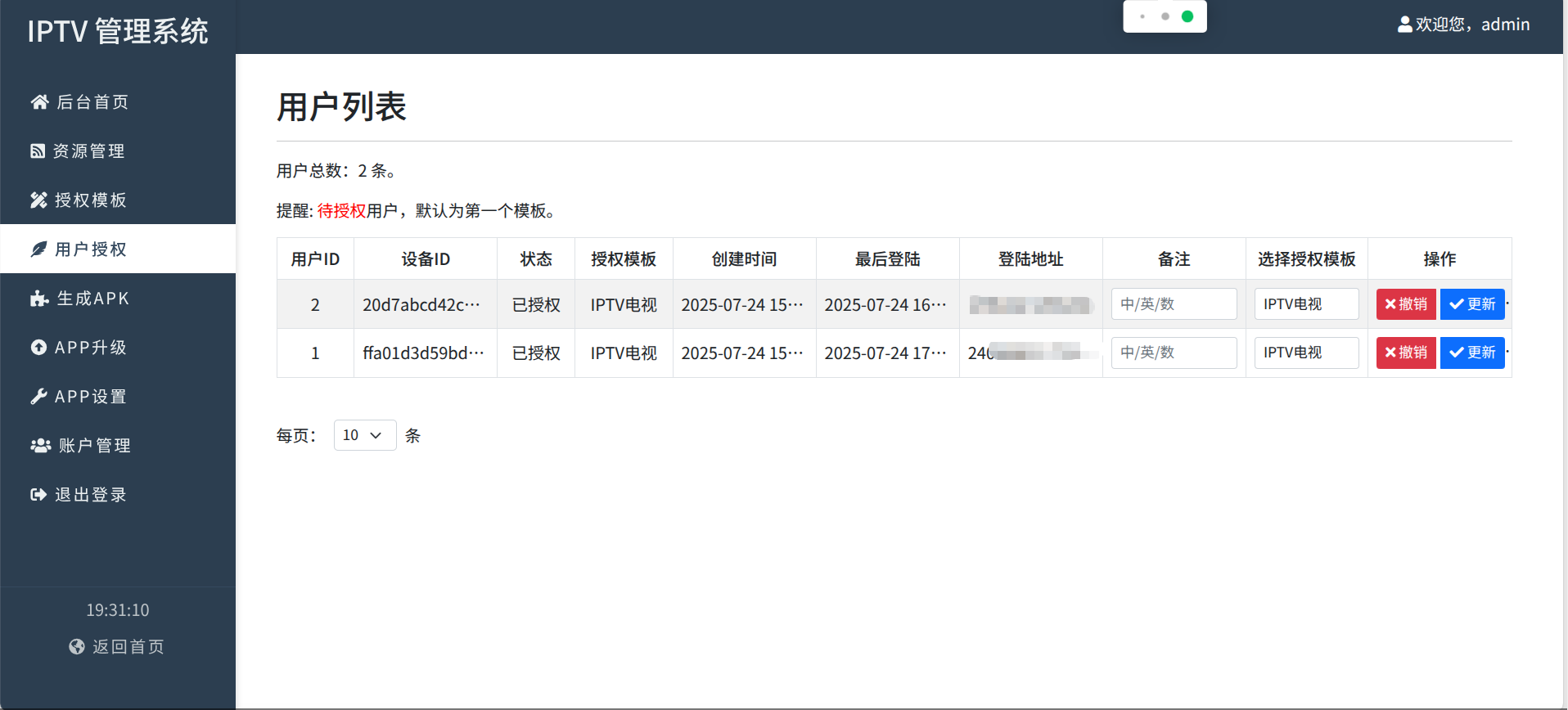
Task: Open the template dropdown for user ID 1
Action: point(1306,353)
